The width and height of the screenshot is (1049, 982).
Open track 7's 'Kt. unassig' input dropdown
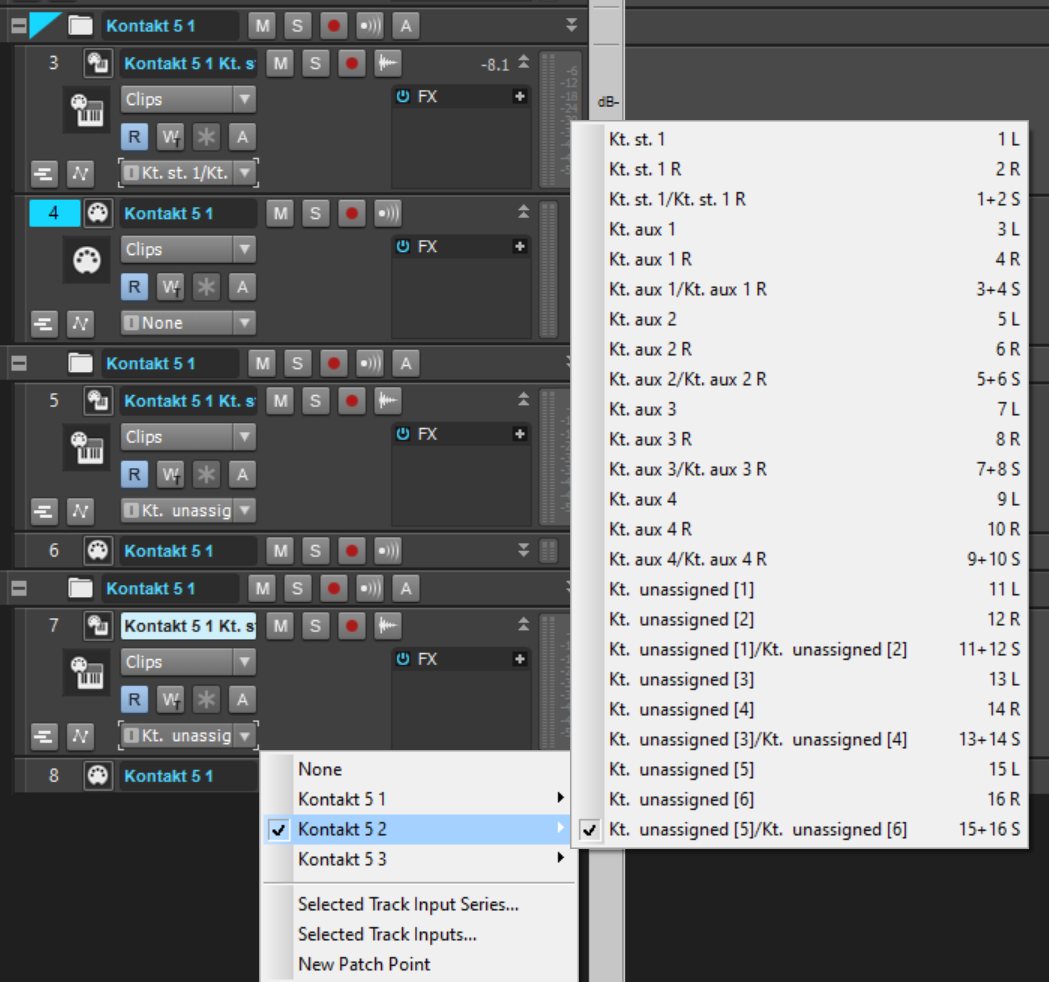tap(188, 736)
